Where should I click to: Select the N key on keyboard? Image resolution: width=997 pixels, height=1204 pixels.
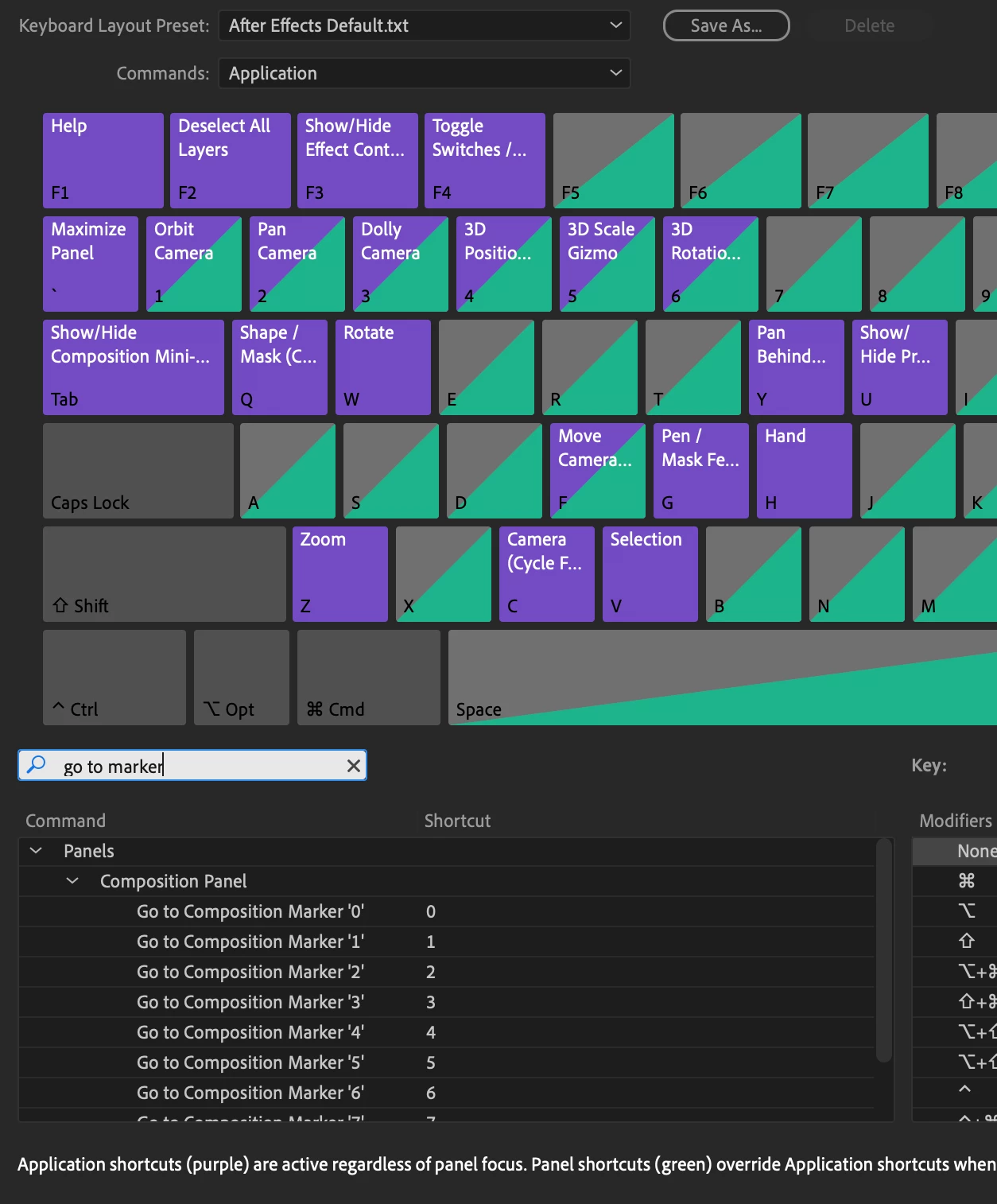pos(857,574)
